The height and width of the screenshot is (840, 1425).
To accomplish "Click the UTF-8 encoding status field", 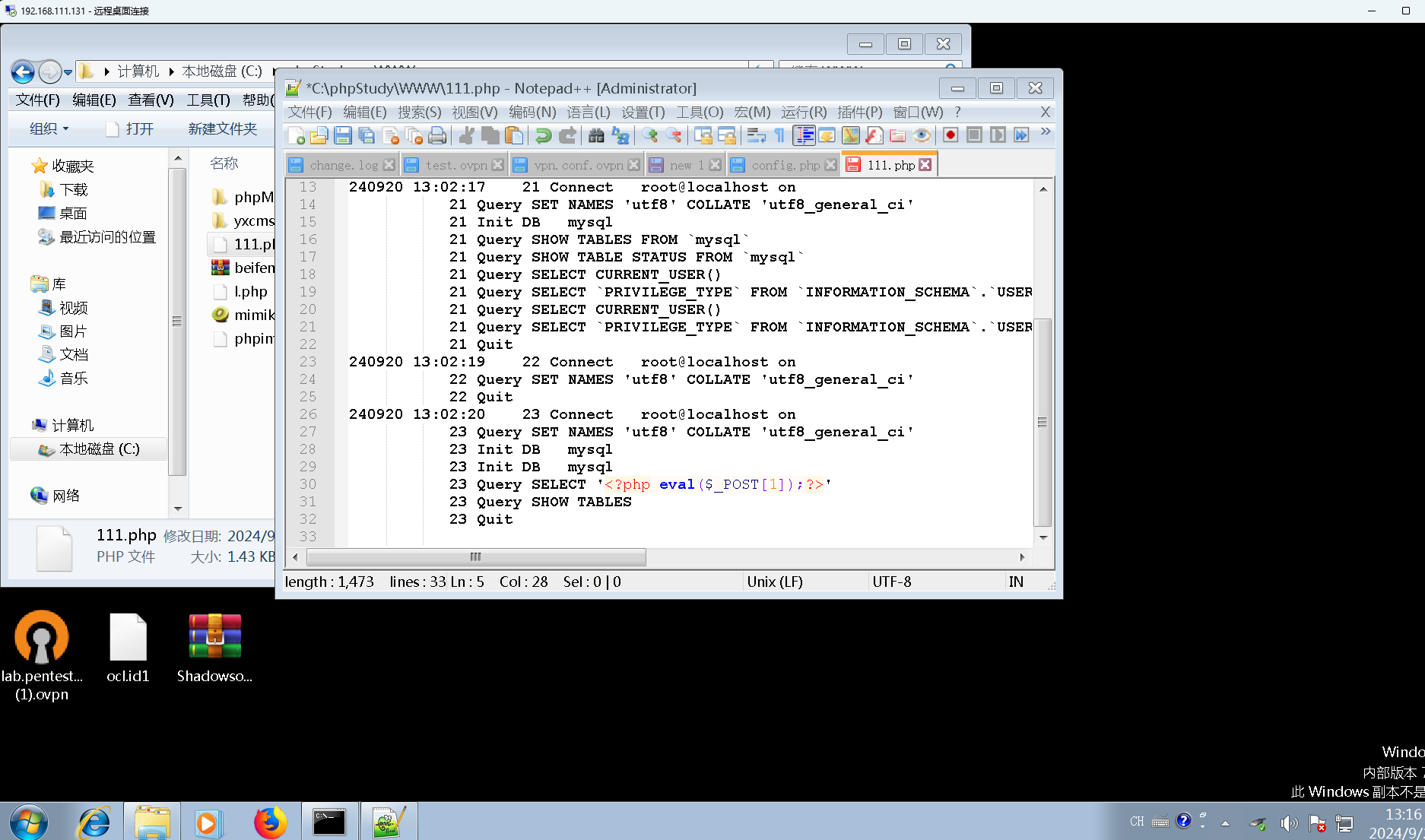I will point(936,582).
